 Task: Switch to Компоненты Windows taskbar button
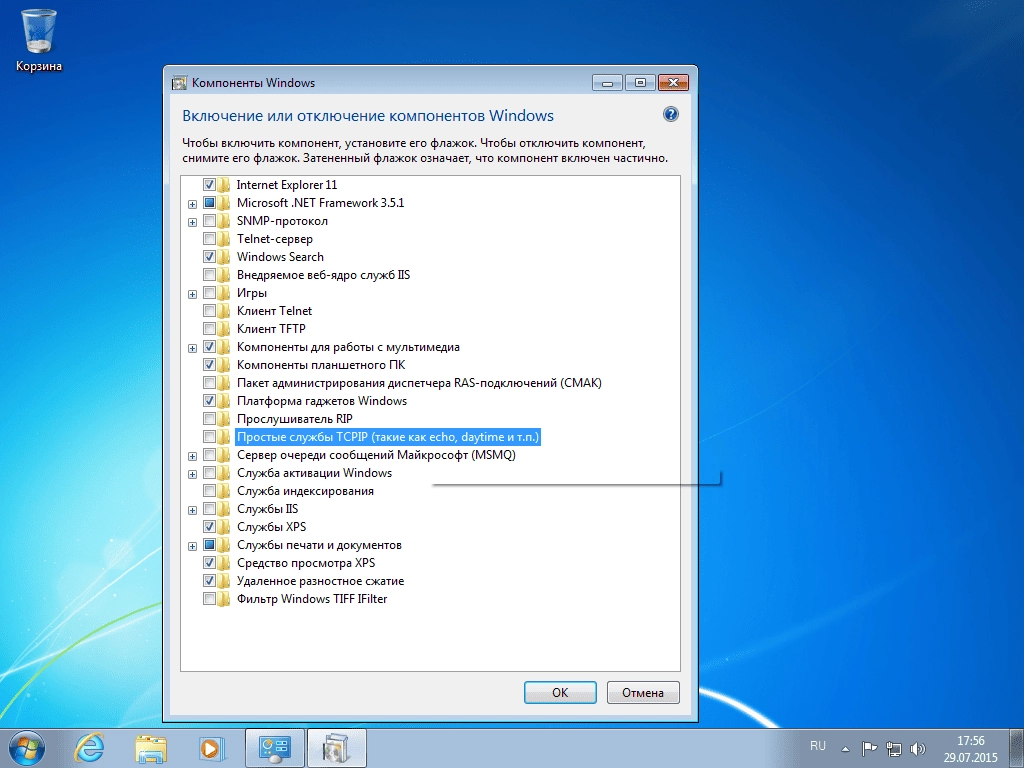coord(336,748)
